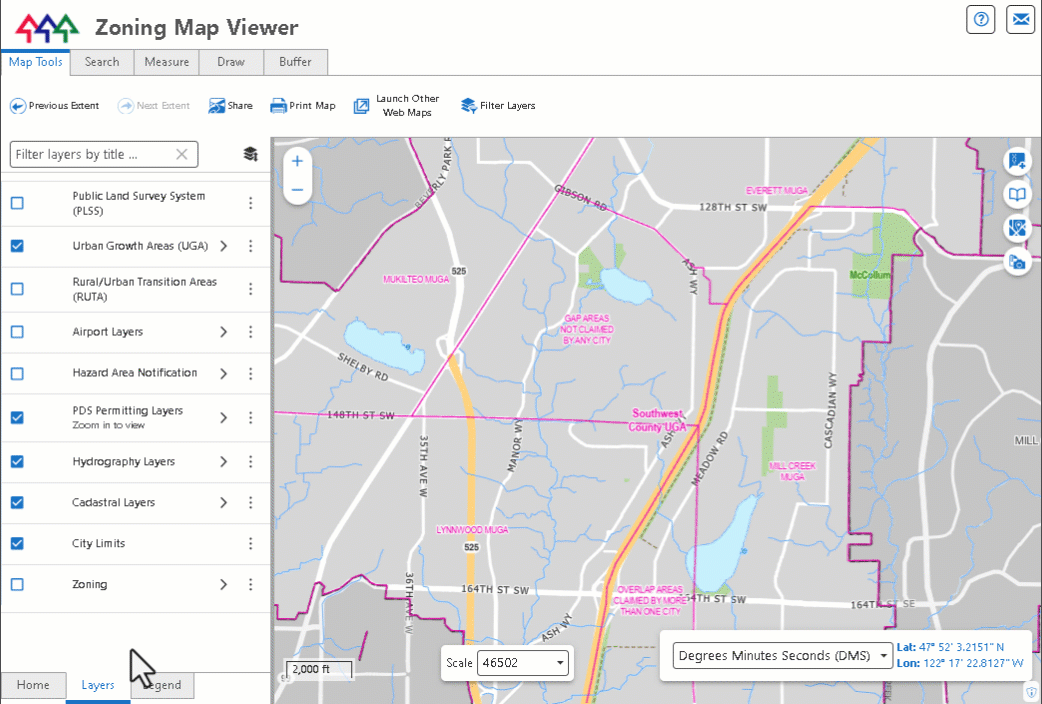Viewport: 1042px width, 704px height.
Task: Open options menu for Zoning layer
Action: (251, 584)
